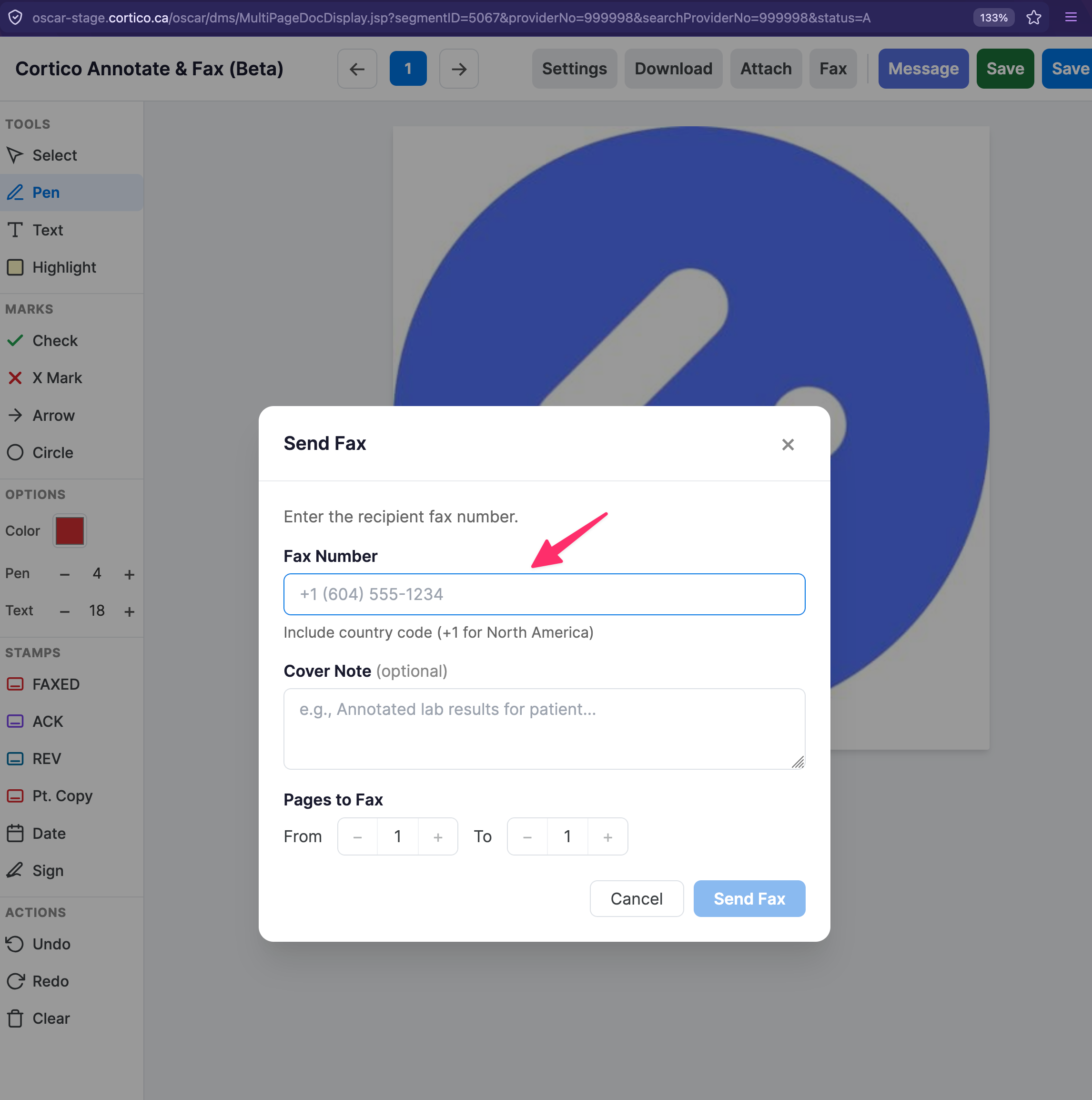Viewport: 1092px width, 1100px height.
Task: Select the X Mark tool
Action: pyautogui.click(x=71, y=378)
